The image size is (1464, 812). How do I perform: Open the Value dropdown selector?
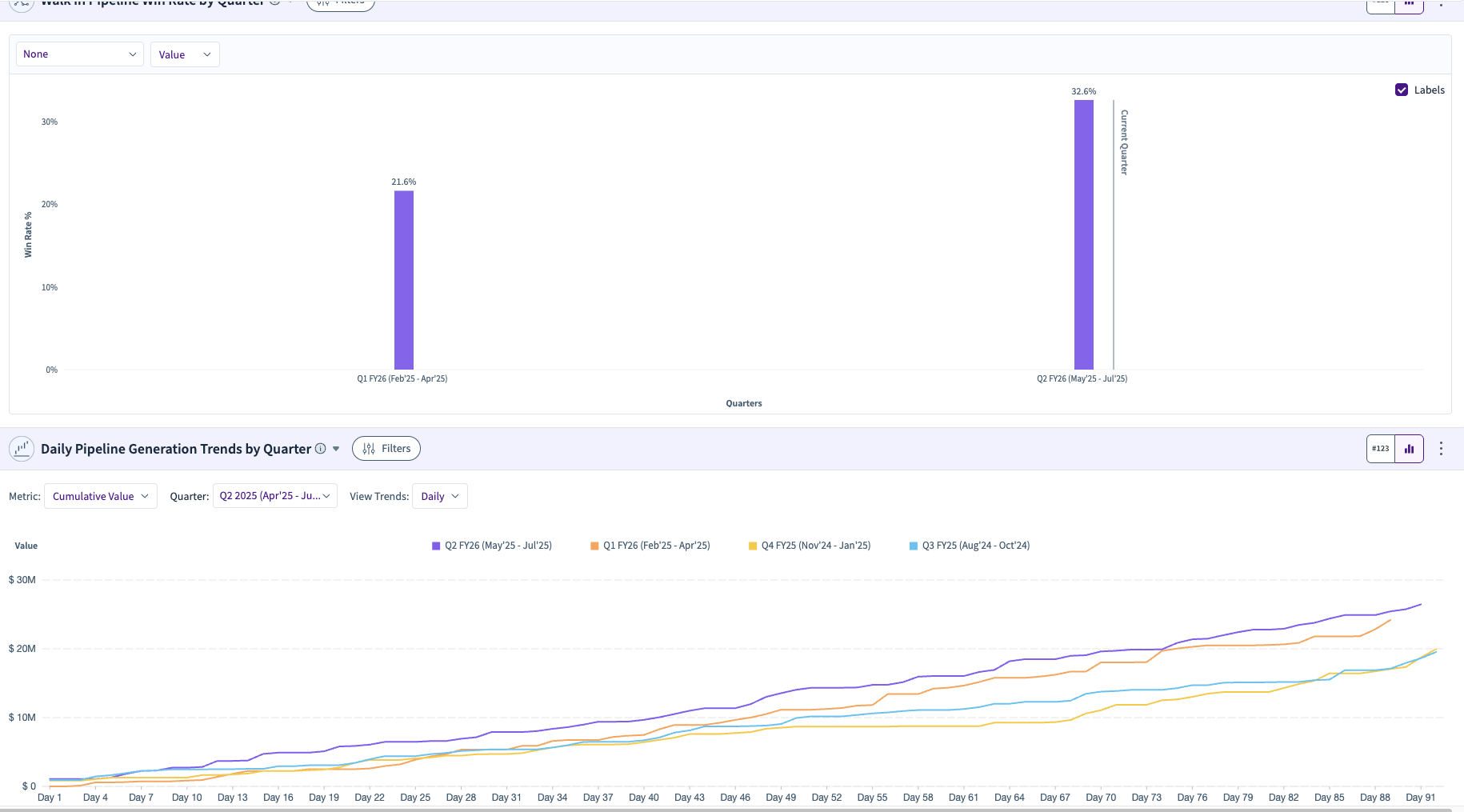[x=185, y=54]
